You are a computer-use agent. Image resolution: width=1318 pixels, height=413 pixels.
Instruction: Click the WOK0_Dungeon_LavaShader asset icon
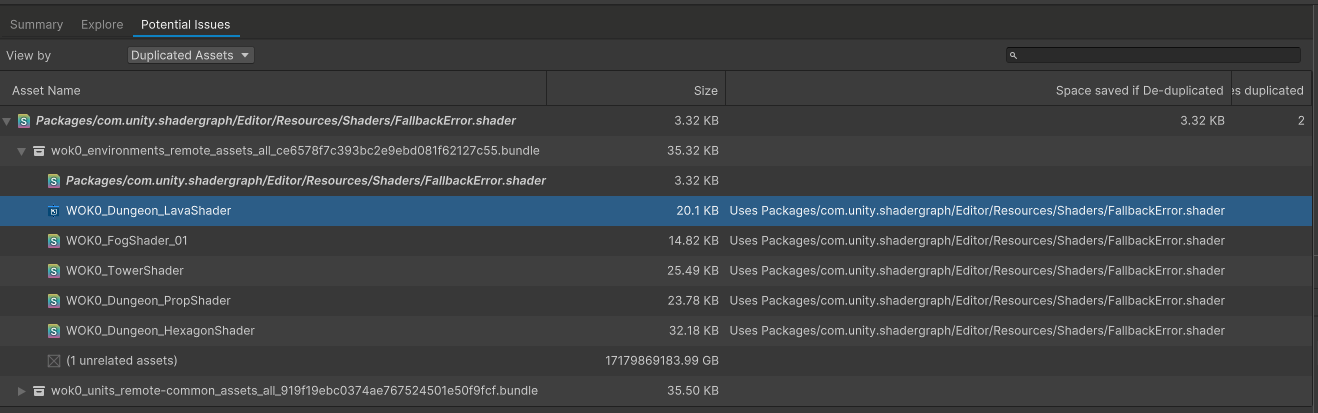pyautogui.click(x=54, y=211)
